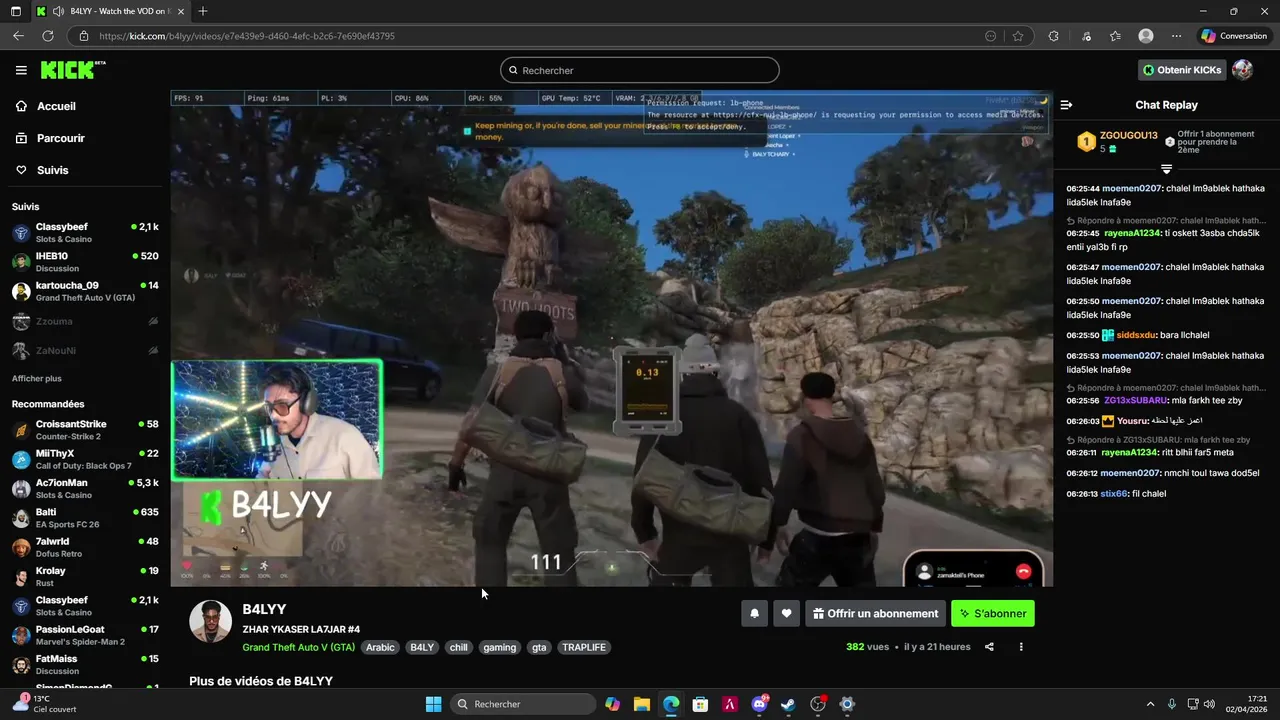Select the gaming tag
The width and height of the screenshot is (1280, 720).
pyautogui.click(x=499, y=647)
